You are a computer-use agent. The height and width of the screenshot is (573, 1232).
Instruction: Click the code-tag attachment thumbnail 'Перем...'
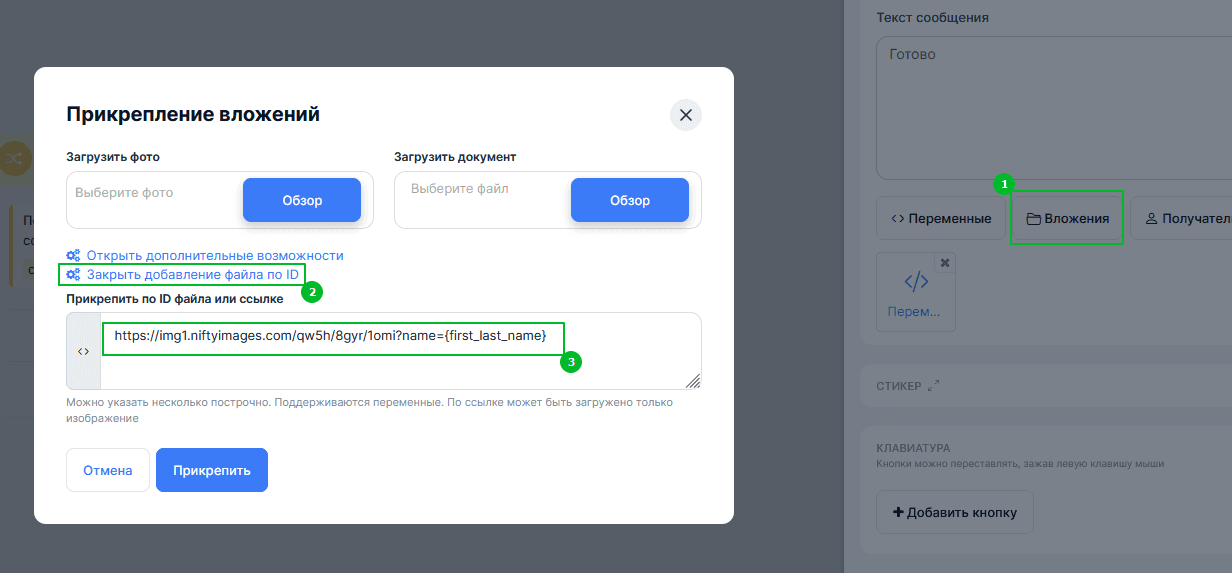(915, 290)
